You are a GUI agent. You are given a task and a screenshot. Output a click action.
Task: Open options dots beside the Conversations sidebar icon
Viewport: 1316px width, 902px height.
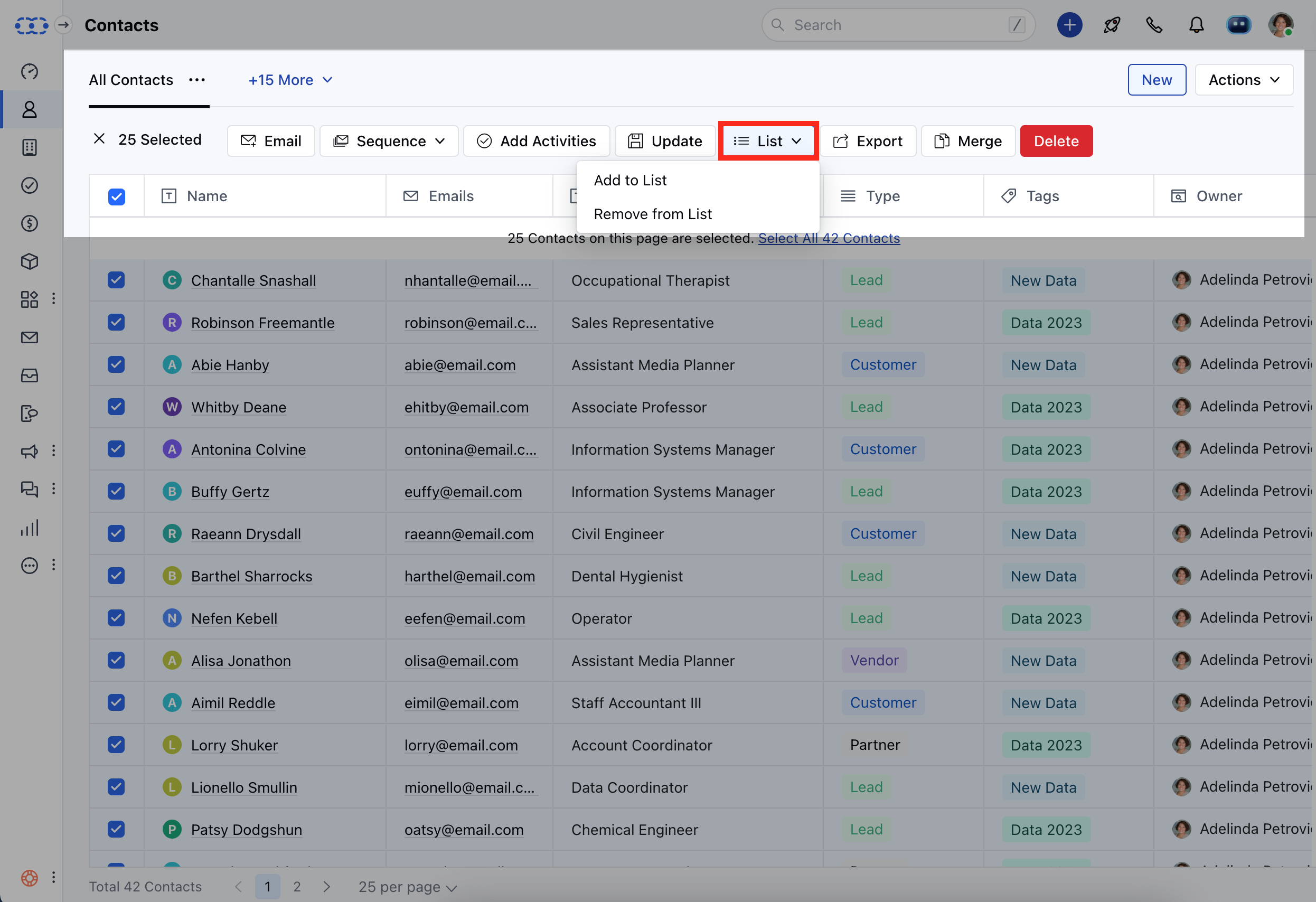(x=54, y=489)
